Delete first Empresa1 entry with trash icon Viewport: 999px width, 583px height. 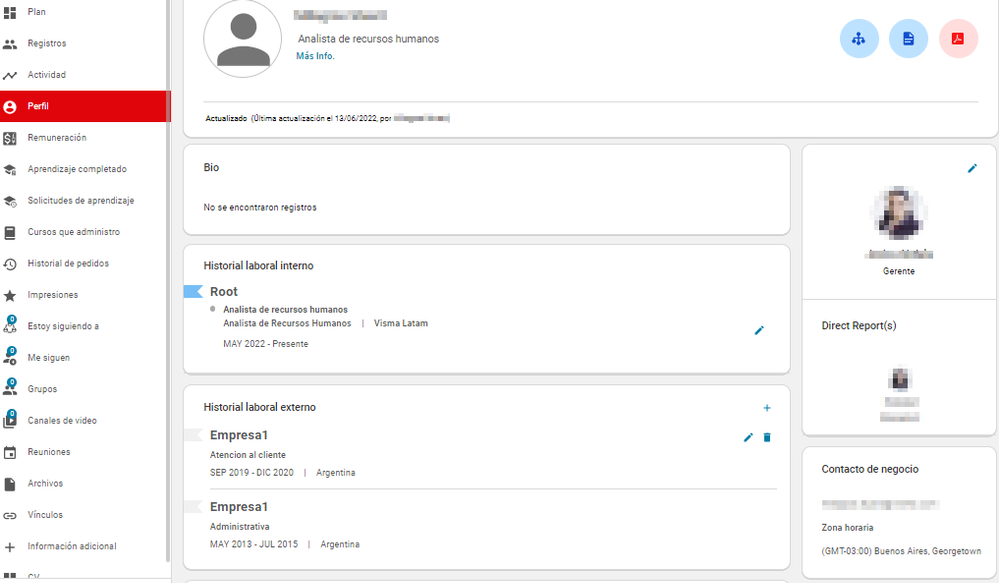coord(767,437)
